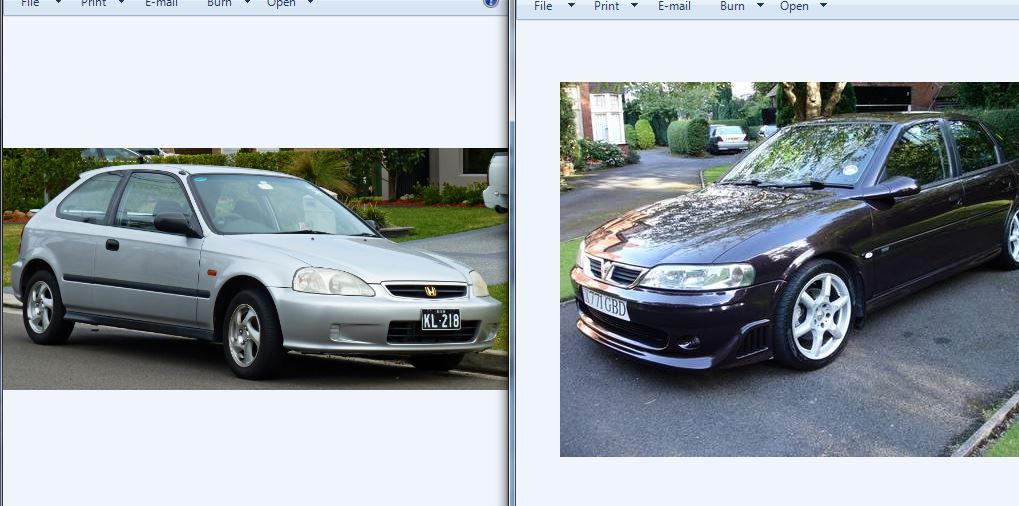Click E-mail in right photo window
The height and width of the screenshot is (506, 1019).
pyautogui.click(x=674, y=6)
